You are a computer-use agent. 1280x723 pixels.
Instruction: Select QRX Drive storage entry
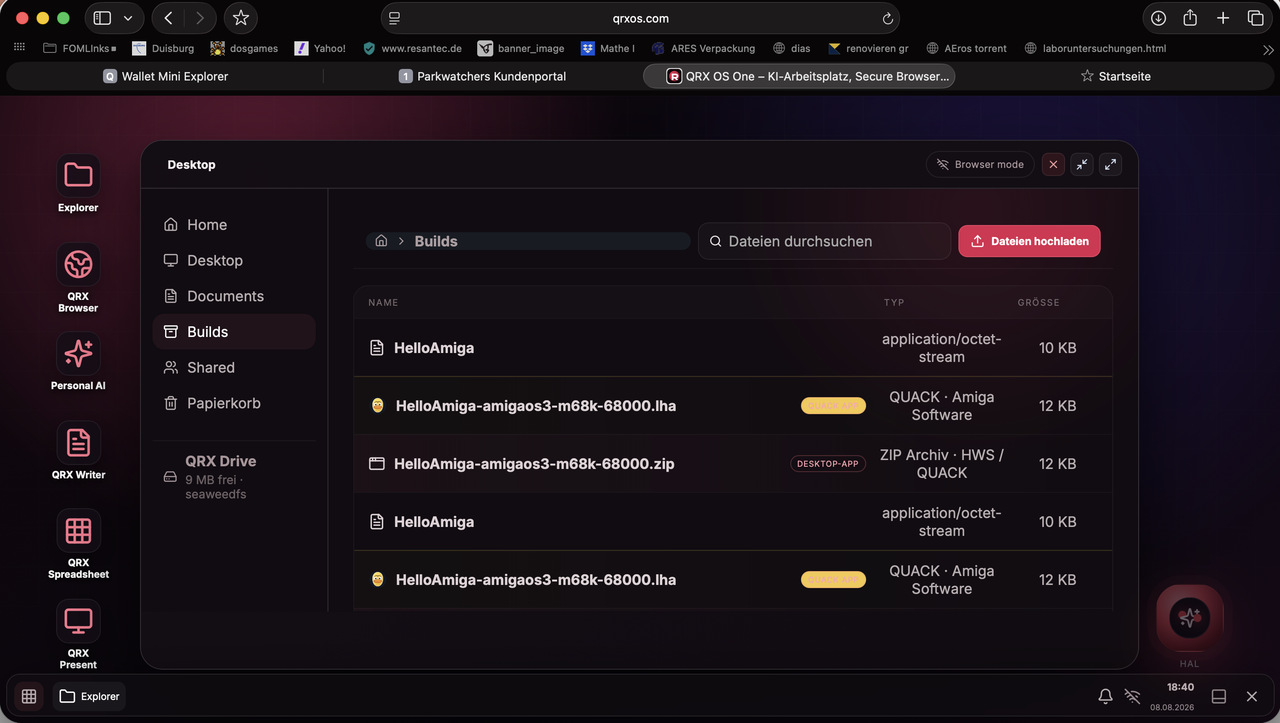234,477
